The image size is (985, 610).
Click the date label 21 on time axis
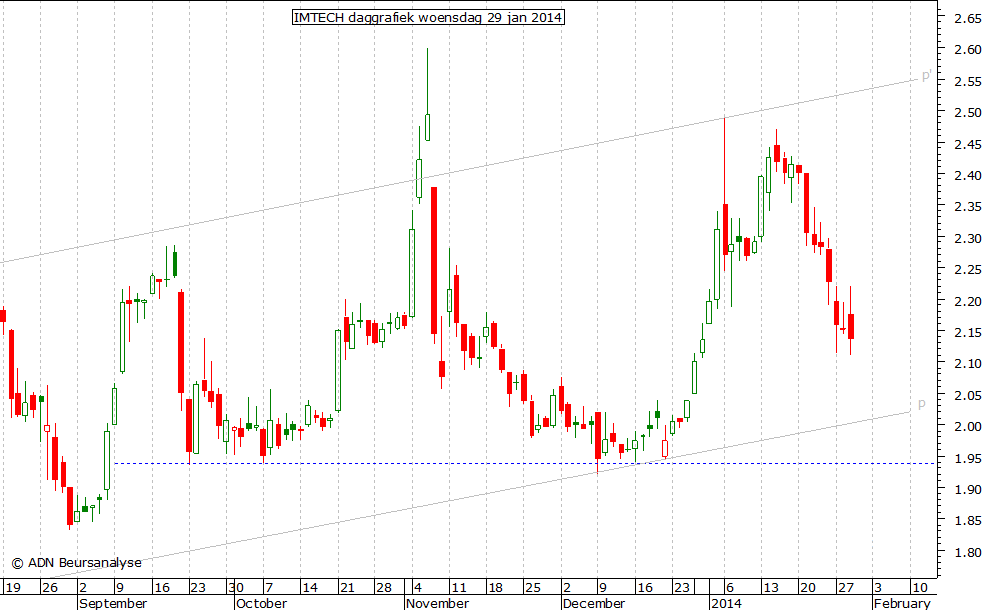(x=347, y=587)
